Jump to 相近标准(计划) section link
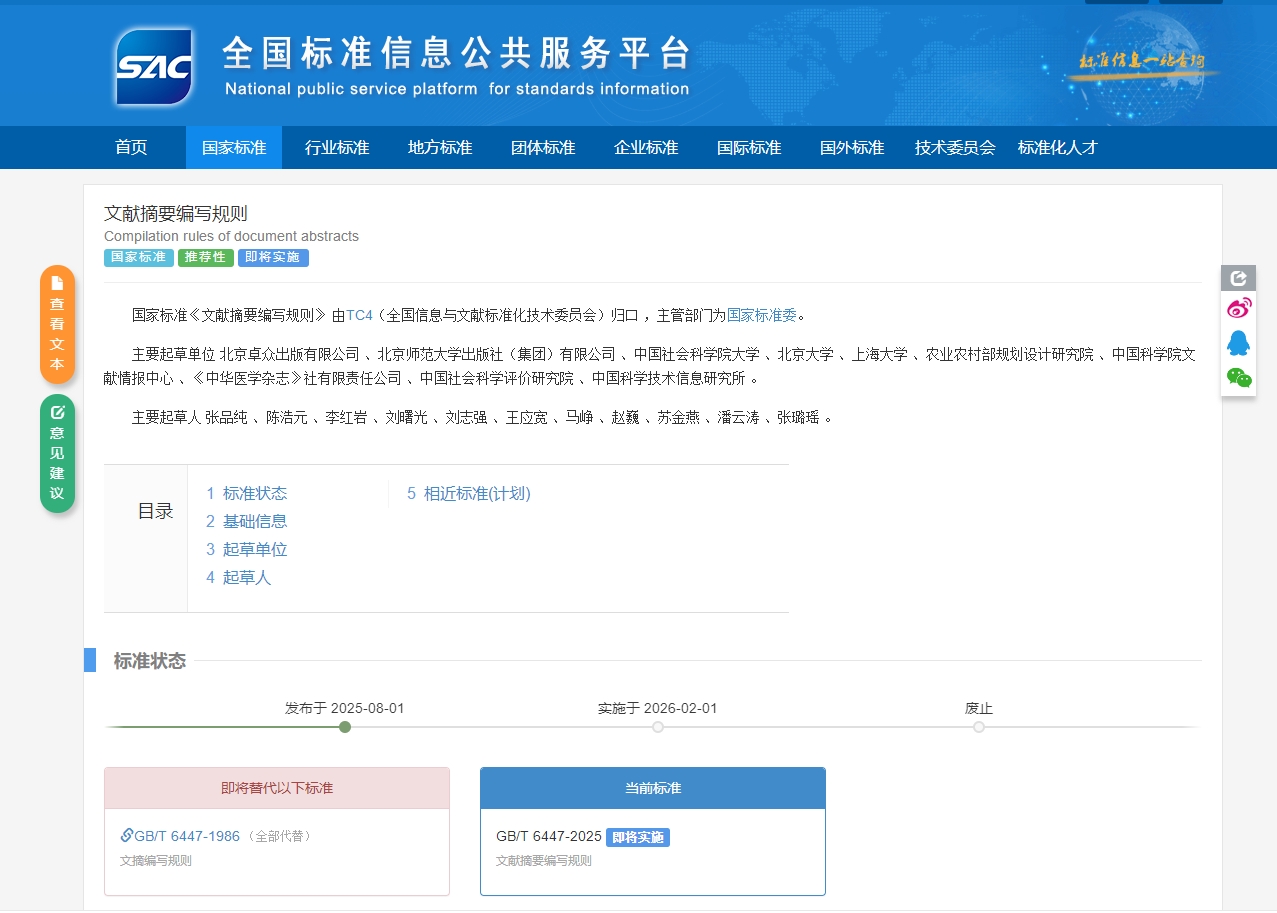Image resolution: width=1277 pixels, height=913 pixels. coord(476,493)
